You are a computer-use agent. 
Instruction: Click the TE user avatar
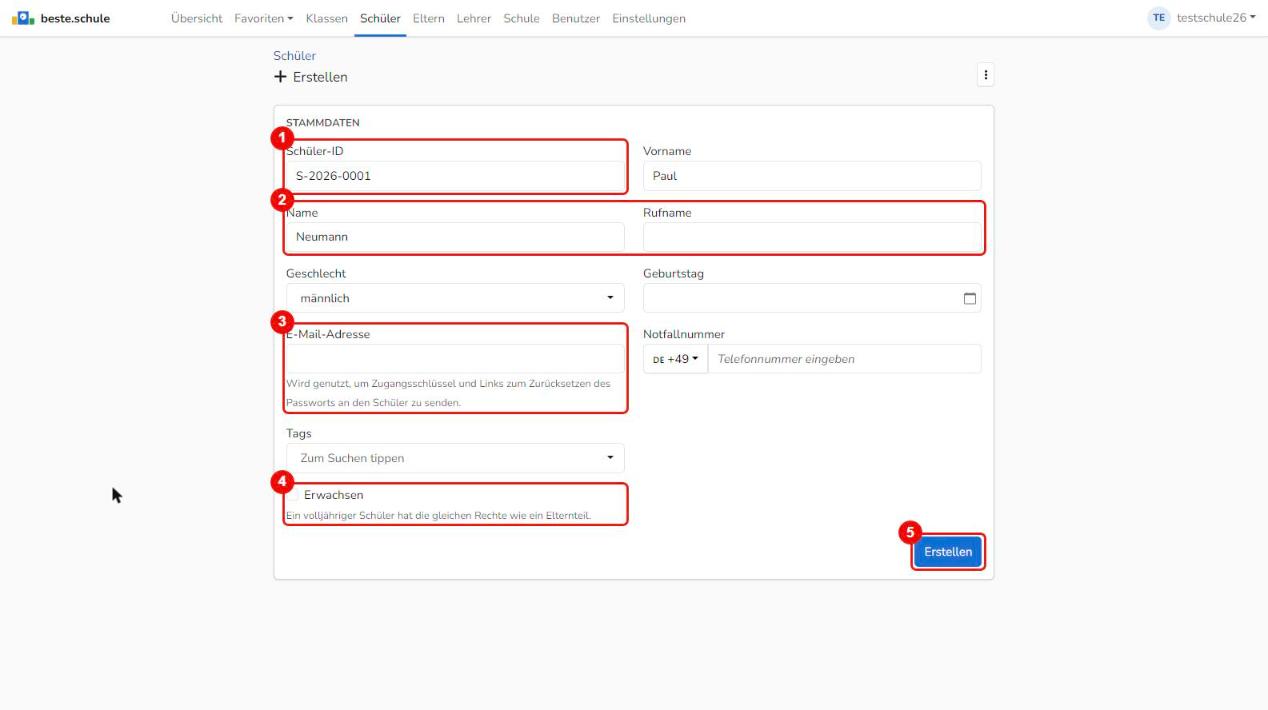(x=1160, y=18)
